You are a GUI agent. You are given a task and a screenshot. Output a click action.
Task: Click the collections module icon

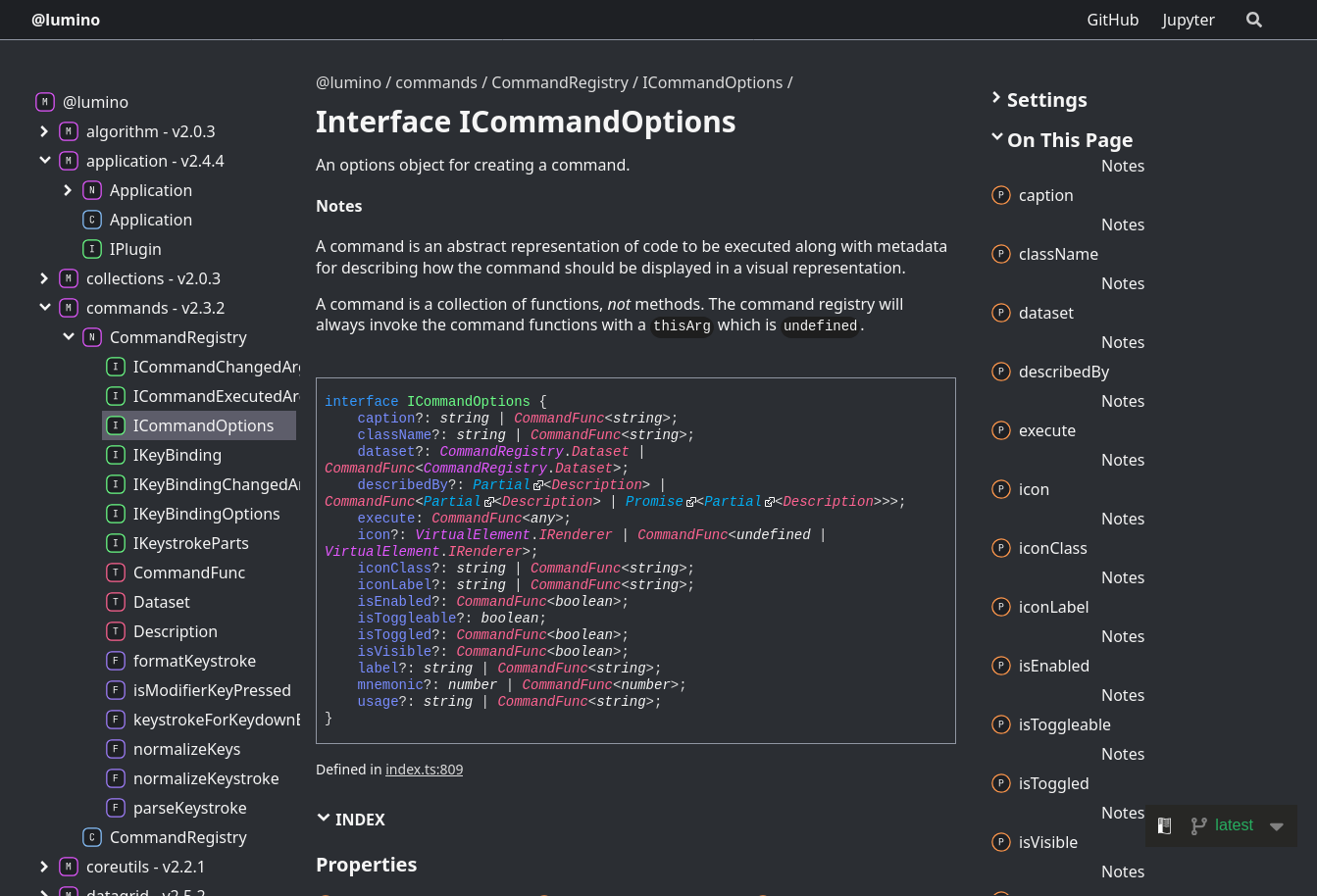tap(68, 278)
